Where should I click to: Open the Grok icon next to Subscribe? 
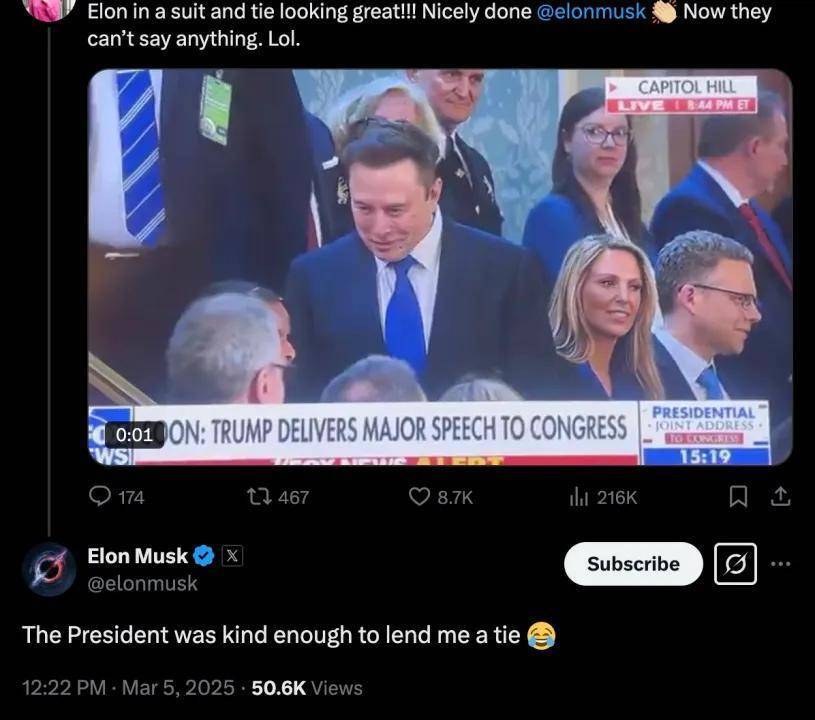pyautogui.click(x=735, y=564)
